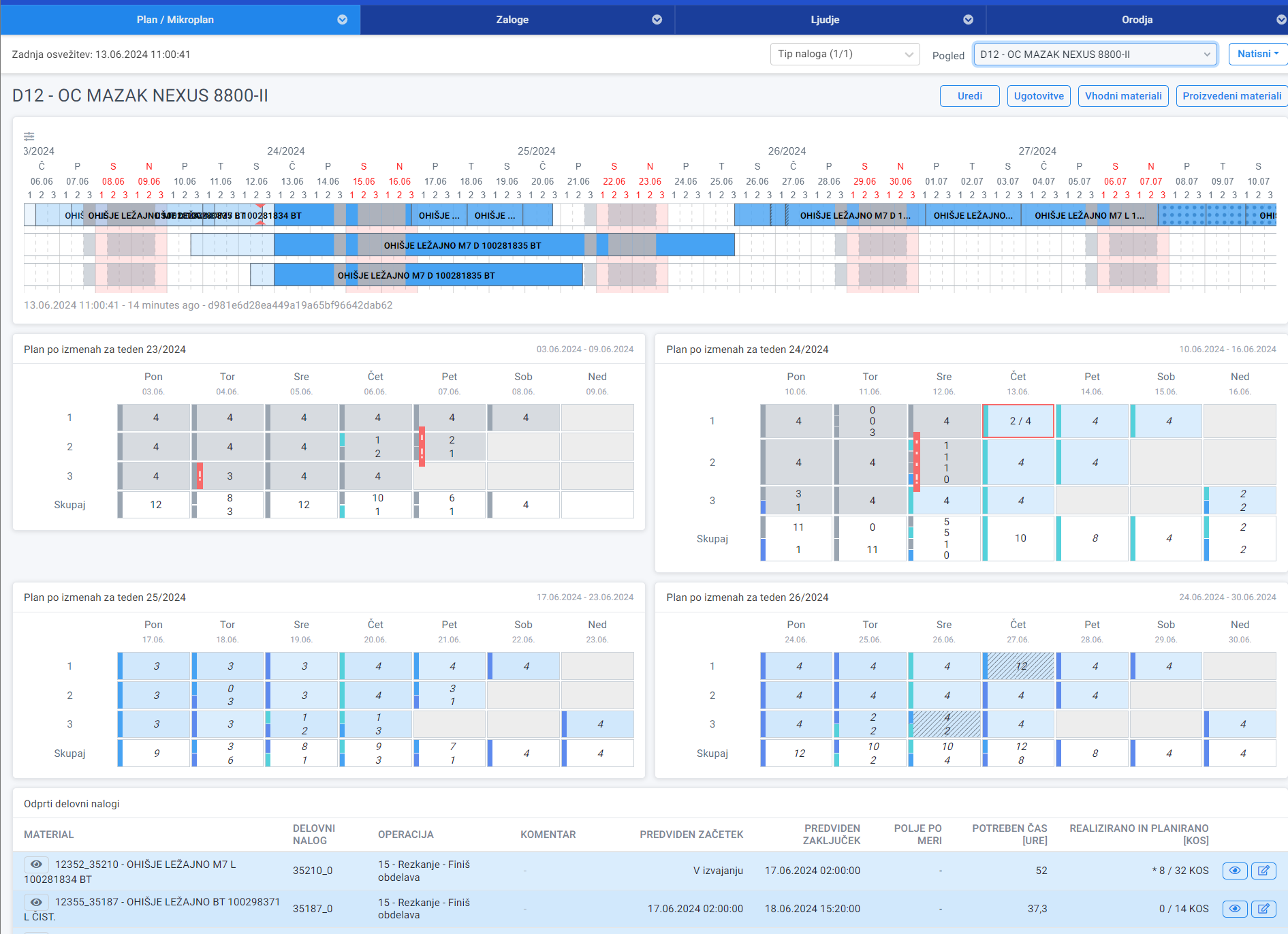The width and height of the screenshot is (1288, 934).
Task: Edit work order 35210_0 with pencil icon
Action: tap(1263, 871)
